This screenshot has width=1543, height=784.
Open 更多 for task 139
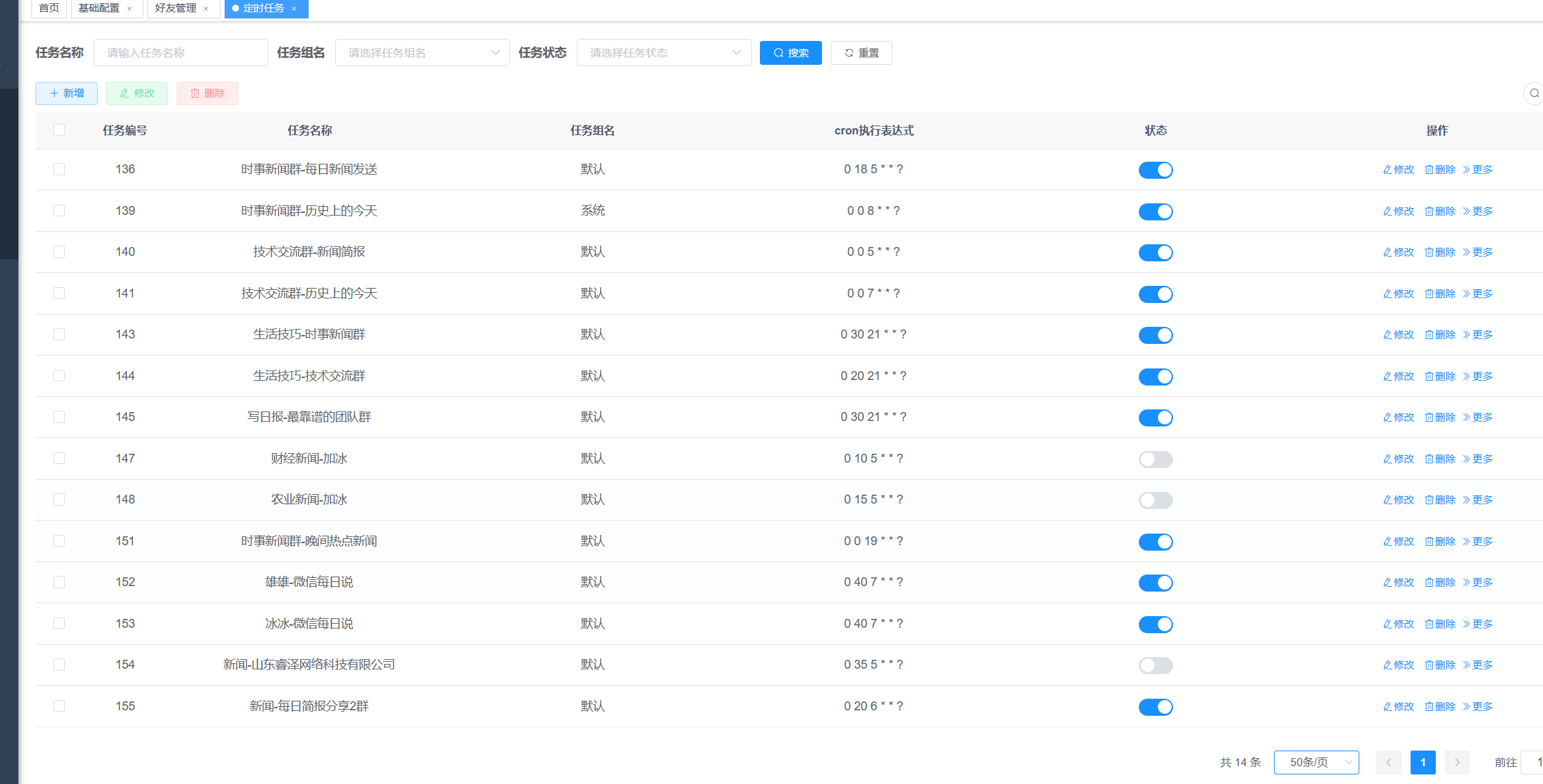click(x=1477, y=211)
